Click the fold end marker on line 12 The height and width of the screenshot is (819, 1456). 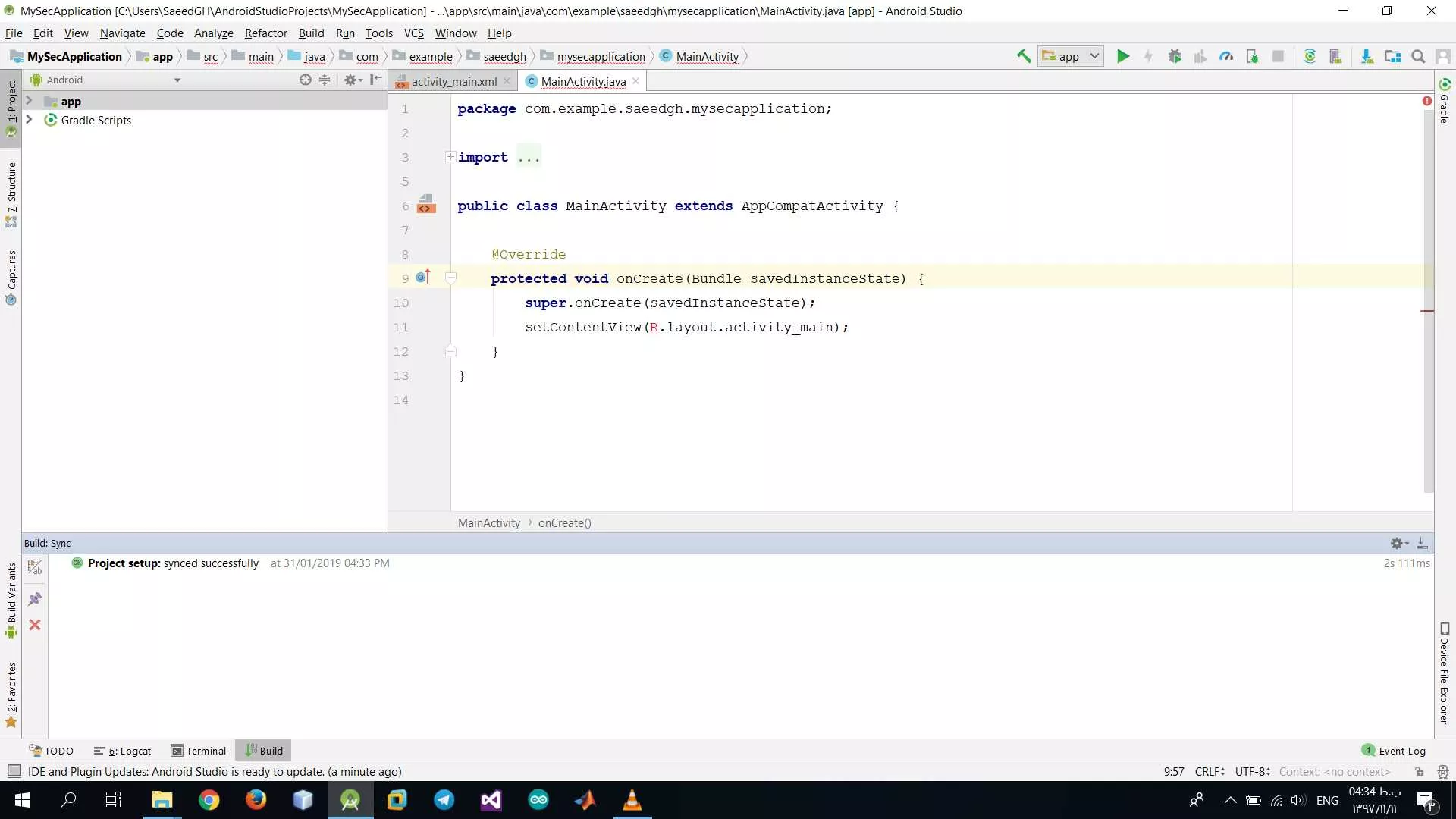coord(450,351)
